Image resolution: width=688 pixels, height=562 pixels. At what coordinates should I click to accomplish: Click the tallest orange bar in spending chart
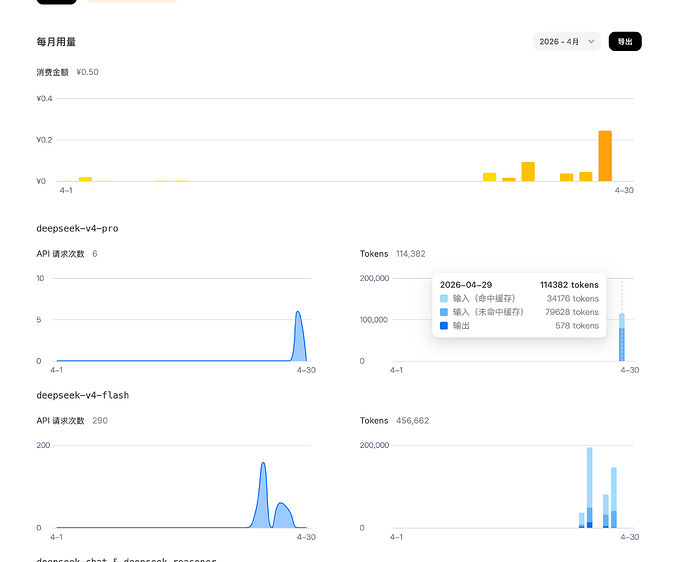point(605,156)
